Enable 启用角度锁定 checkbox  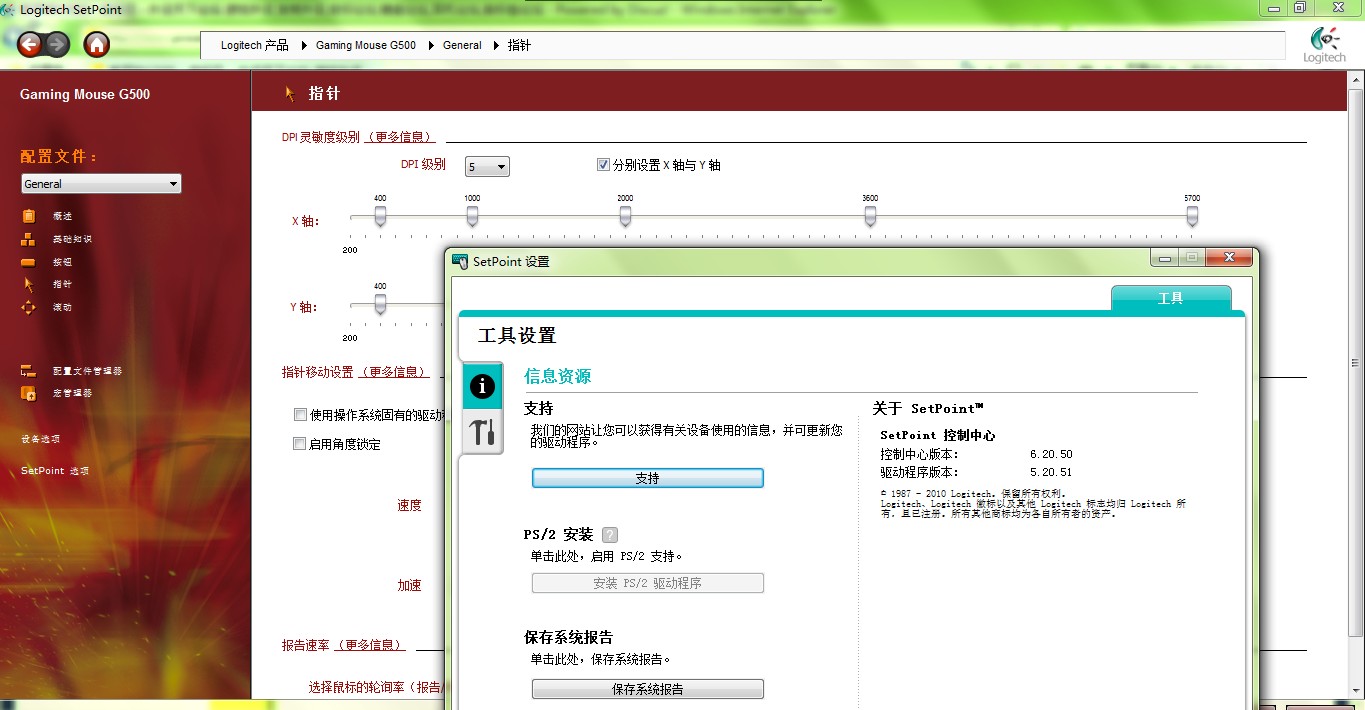pos(300,444)
